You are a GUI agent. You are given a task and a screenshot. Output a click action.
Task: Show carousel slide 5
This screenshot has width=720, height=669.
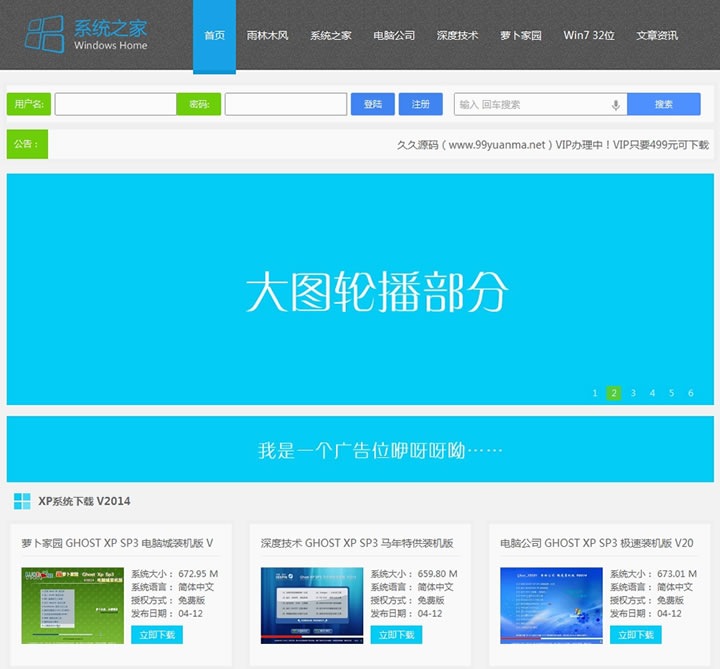[x=671, y=393]
